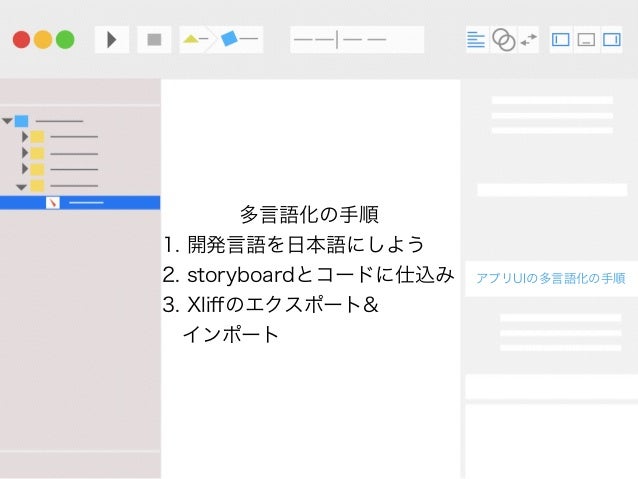Click step 1. 開発言語を日本語にしよう
This screenshot has height=479, width=638.
[293, 245]
